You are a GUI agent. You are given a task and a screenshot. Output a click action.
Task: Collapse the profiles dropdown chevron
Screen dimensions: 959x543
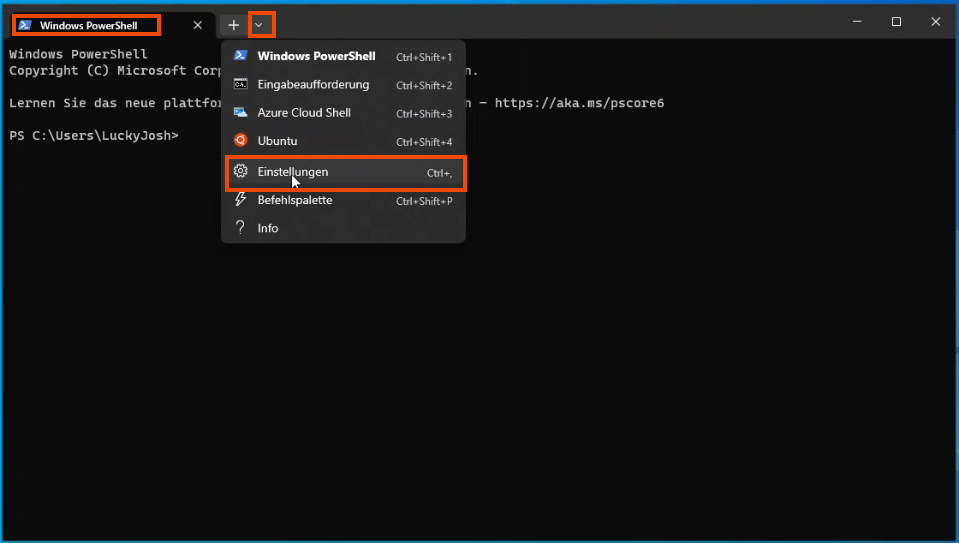tap(259, 25)
